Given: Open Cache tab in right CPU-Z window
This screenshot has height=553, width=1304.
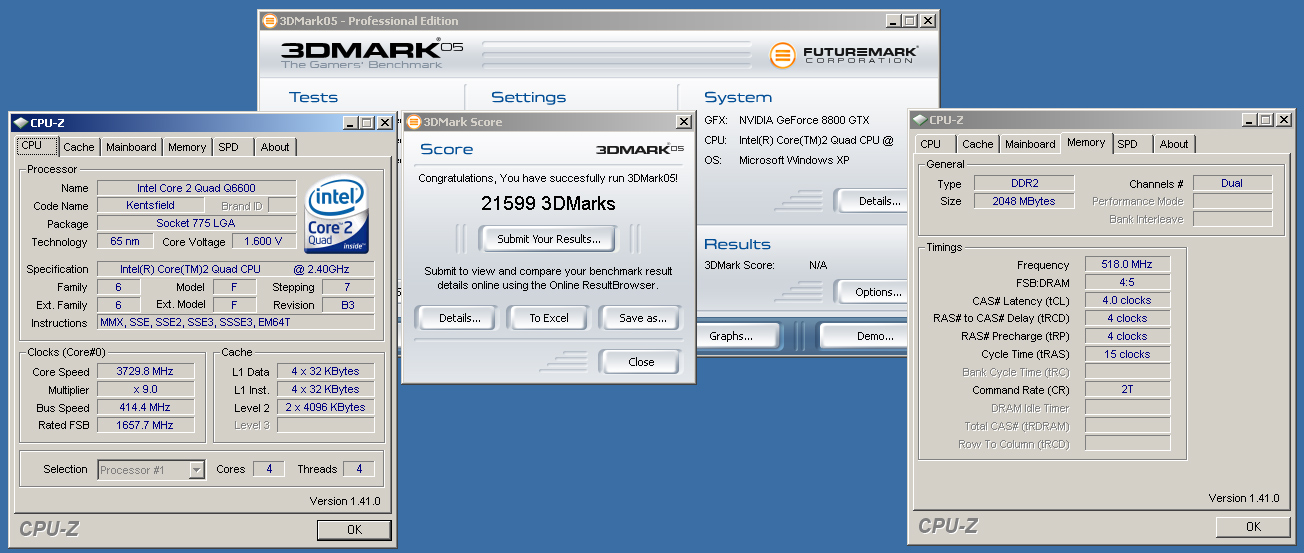Looking at the screenshot, I should (x=978, y=144).
